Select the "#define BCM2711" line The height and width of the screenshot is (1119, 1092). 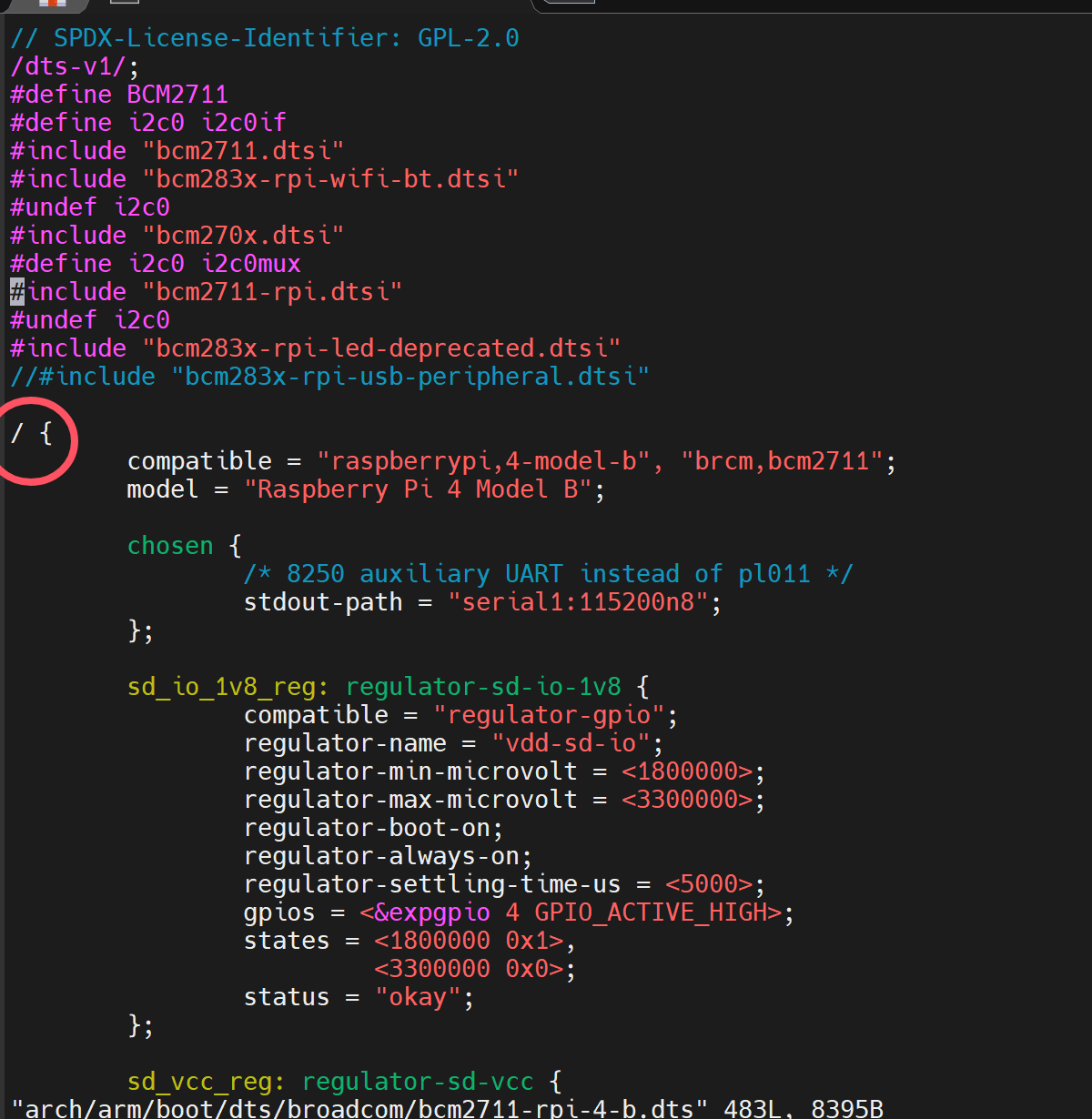tap(118, 95)
